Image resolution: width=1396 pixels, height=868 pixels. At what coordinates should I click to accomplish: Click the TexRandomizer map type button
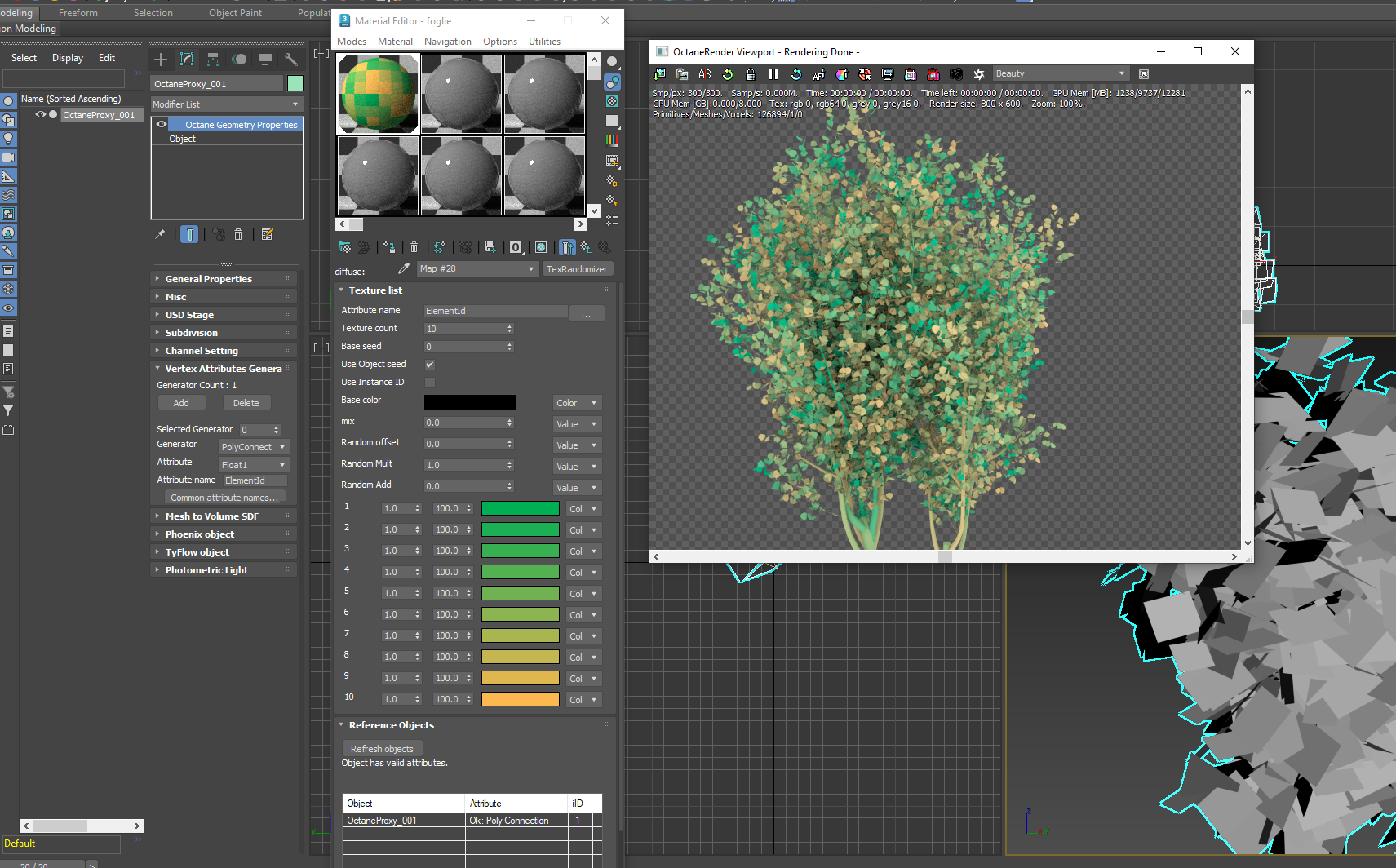pyautogui.click(x=577, y=269)
